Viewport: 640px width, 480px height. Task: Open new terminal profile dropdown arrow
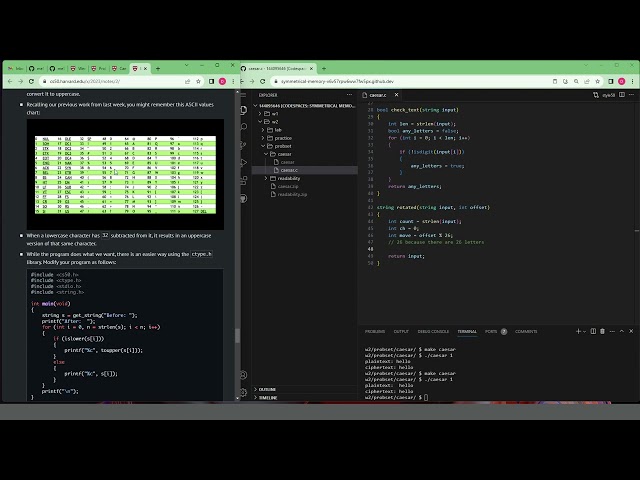tap(584, 331)
